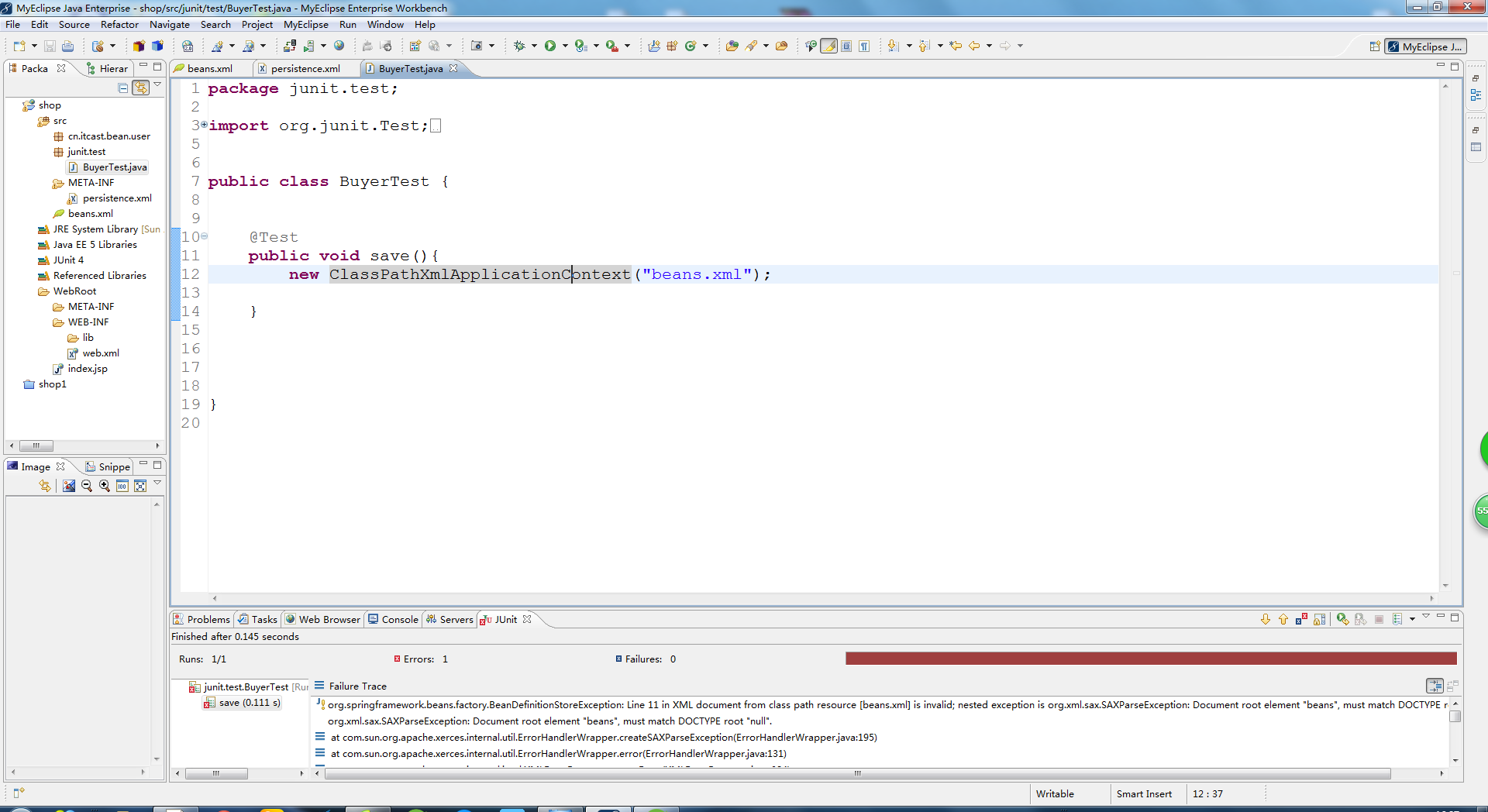The height and width of the screenshot is (812, 1488).
Task: Click Deploy MyEclipse J2EE project icon
Action: [290, 46]
